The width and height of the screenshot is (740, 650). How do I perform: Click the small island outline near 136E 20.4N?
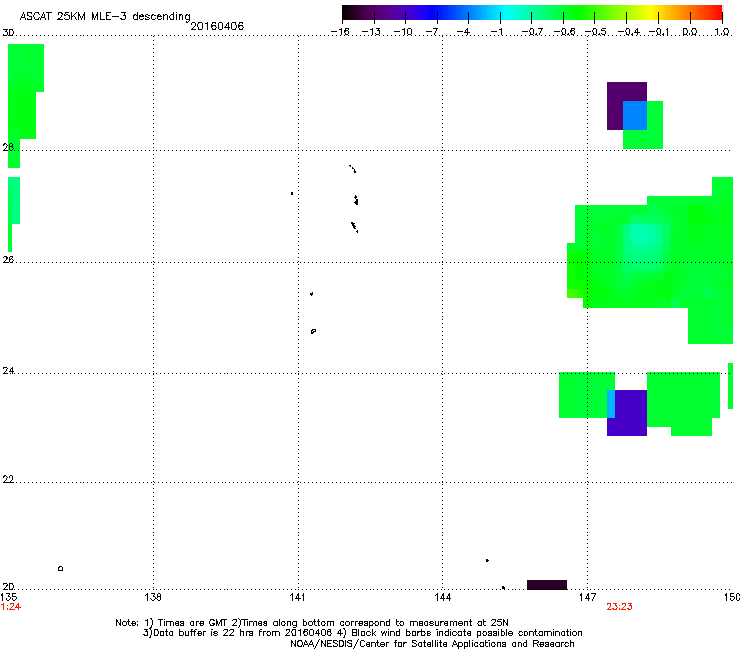[60, 568]
